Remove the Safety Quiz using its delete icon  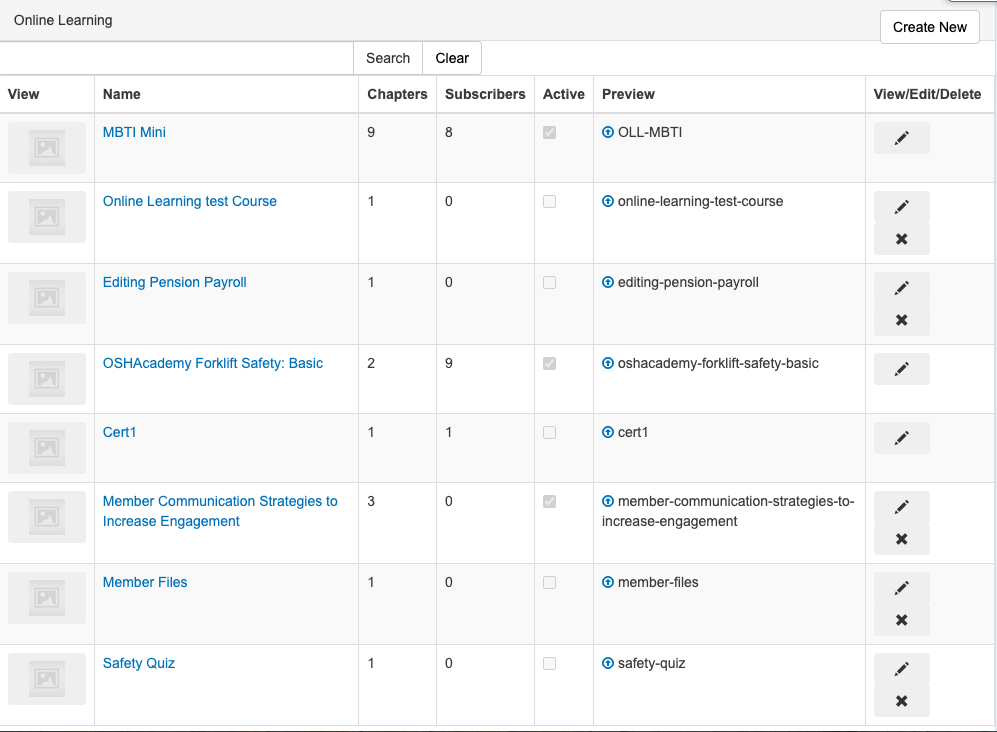[x=901, y=700]
